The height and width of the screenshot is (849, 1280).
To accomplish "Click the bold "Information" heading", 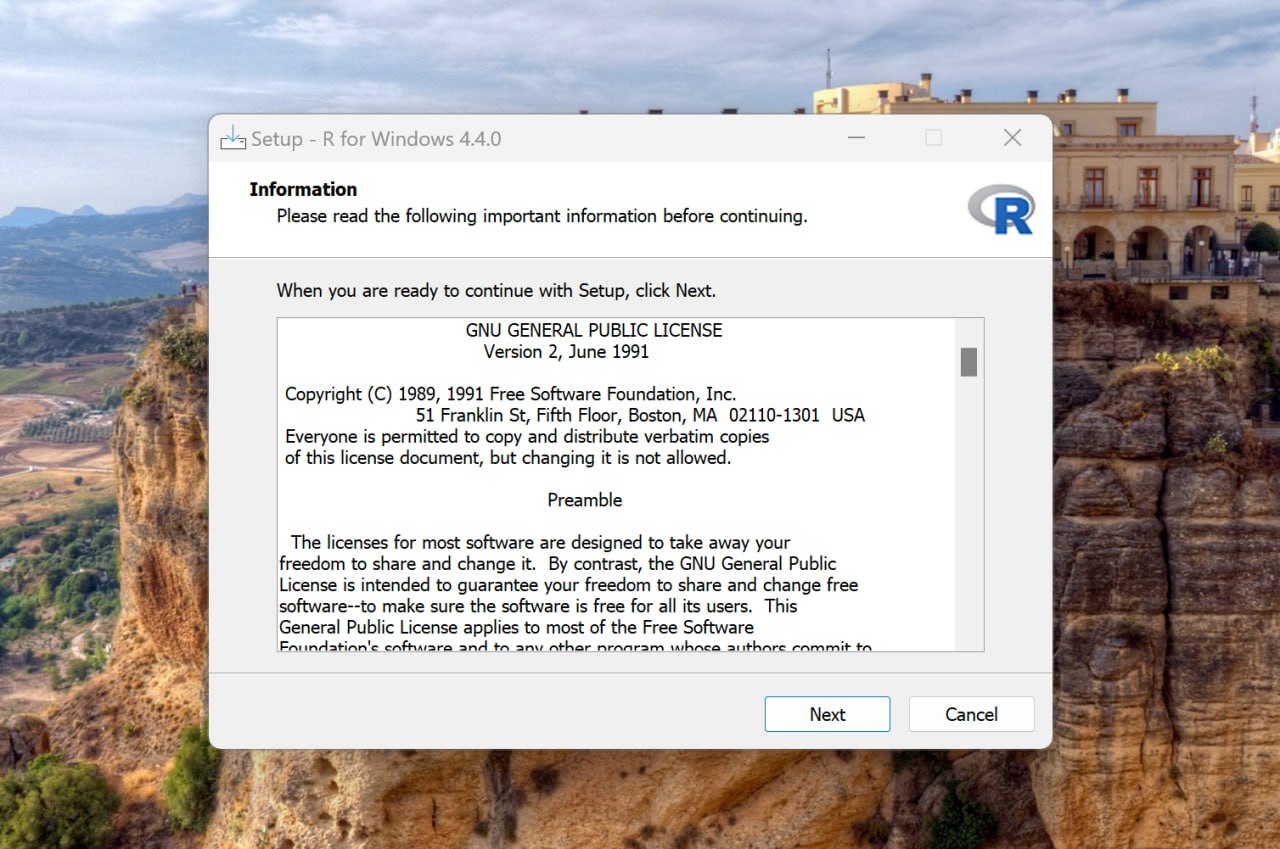I will [x=303, y=189].
